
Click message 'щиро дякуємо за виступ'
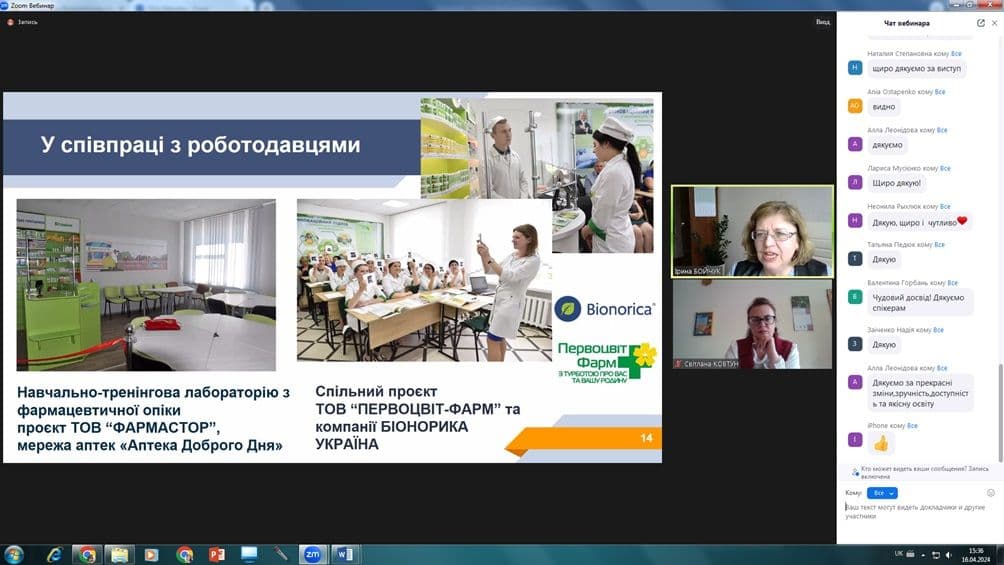coord(916,68)
